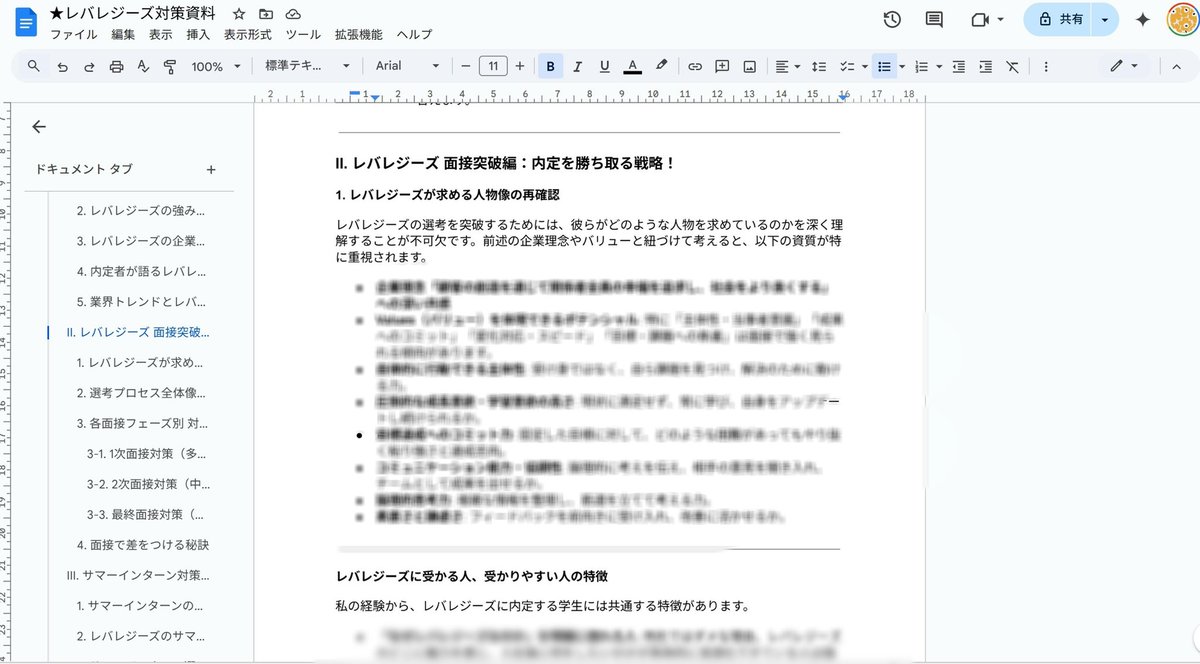This screenshot has width=1200, height=664.
Task: Open the text color picker
Action: pos(632,66)
